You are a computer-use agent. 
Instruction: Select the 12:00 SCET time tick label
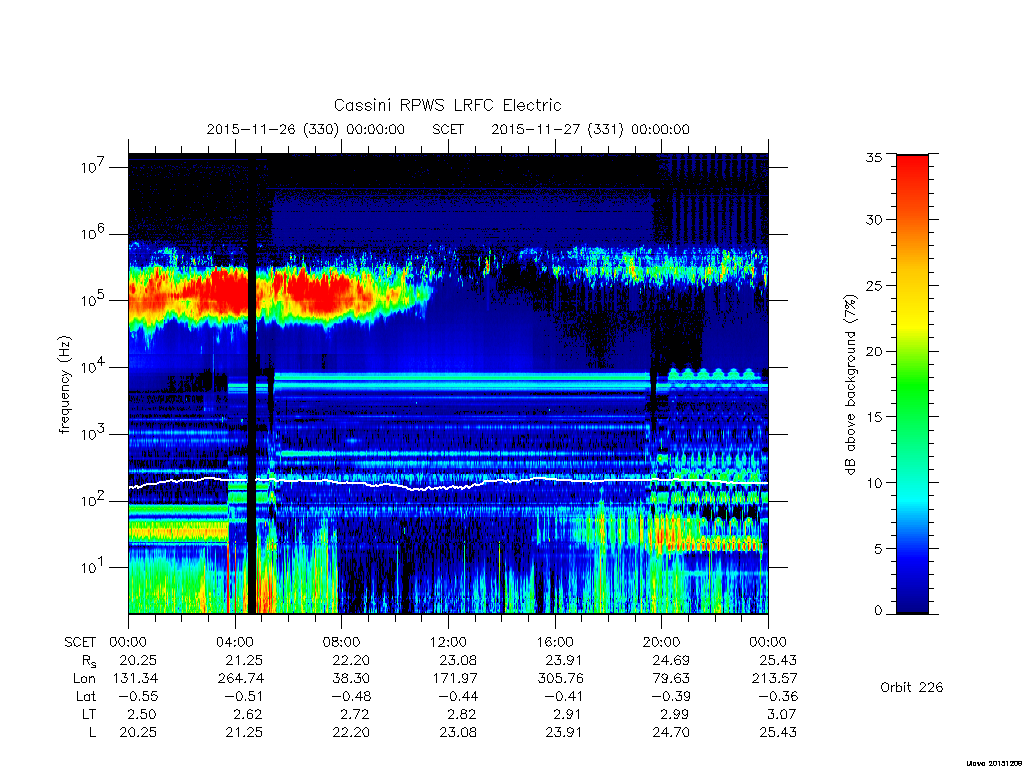point(448,642)
